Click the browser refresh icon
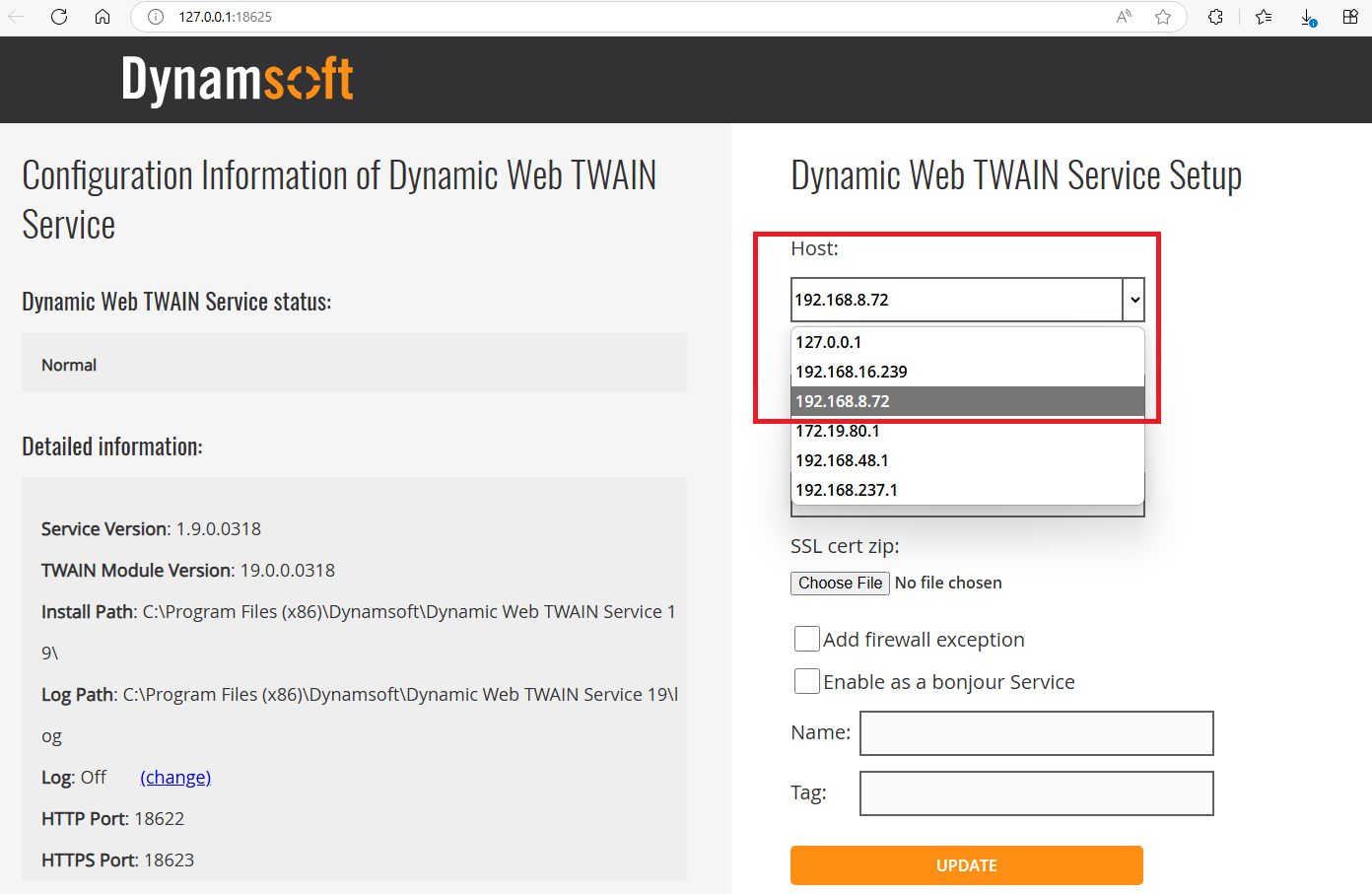This screenshot has width=1372, height=894. [x=59, y=17]
